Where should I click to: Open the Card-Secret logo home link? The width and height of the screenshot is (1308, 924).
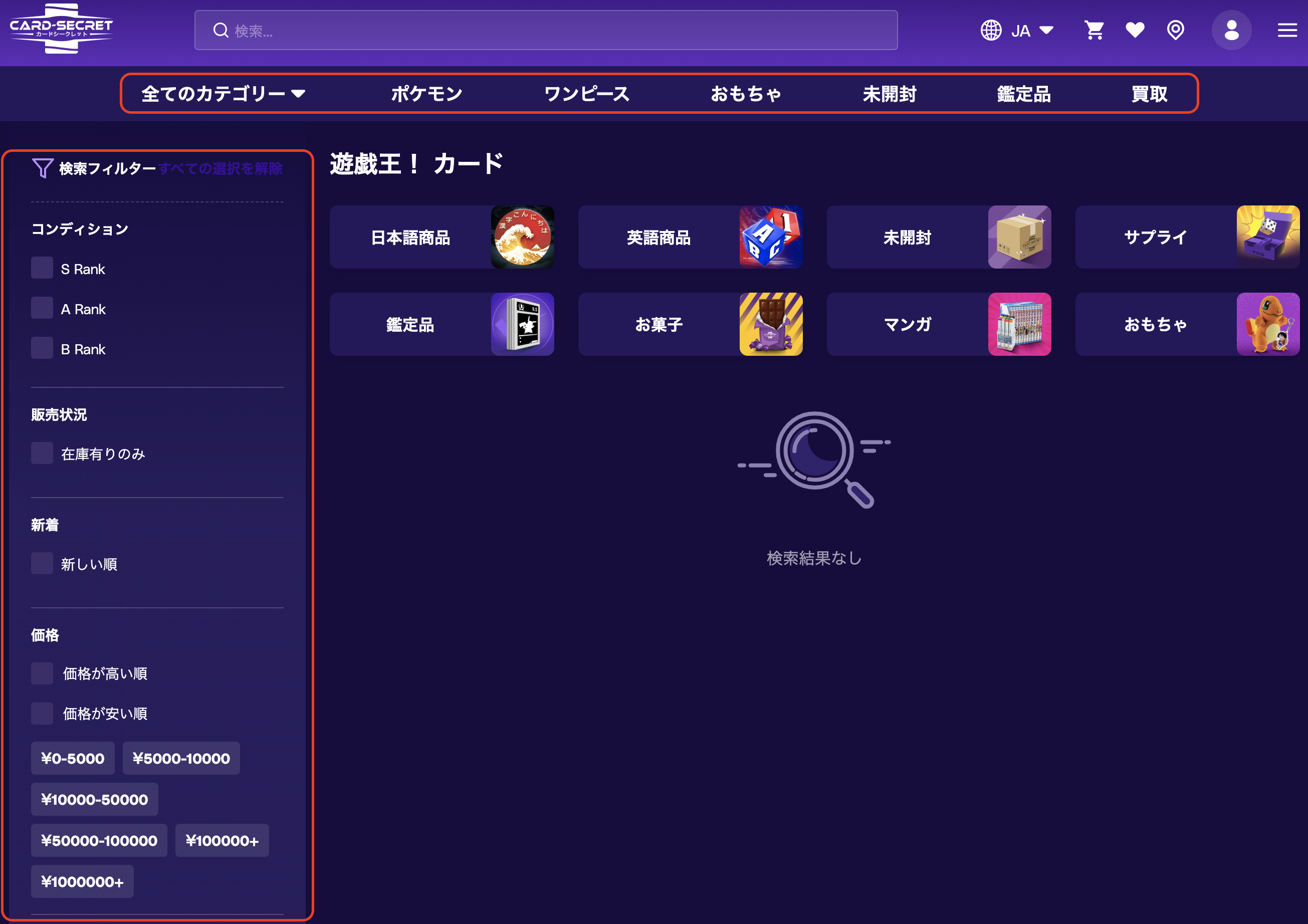(x=62, y=29)
